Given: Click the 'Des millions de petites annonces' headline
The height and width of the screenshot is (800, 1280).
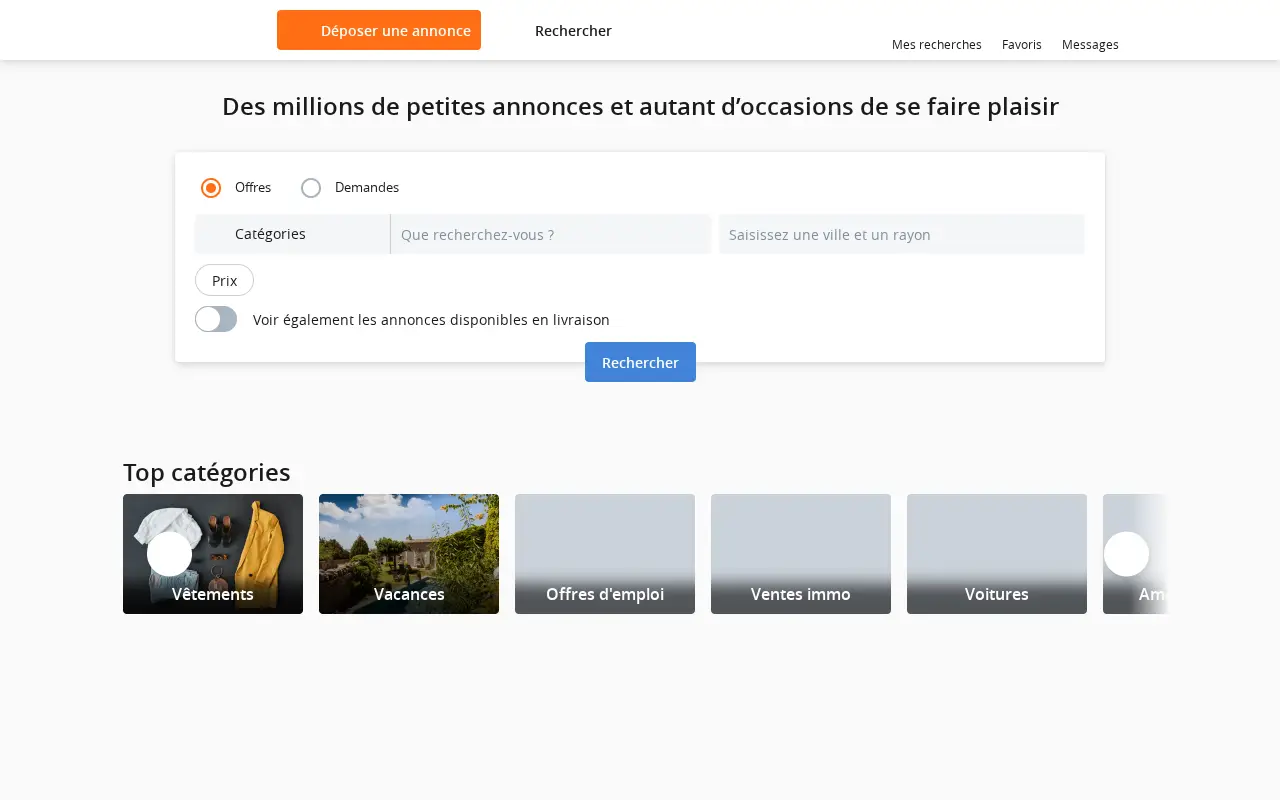Looking at the screenshot, I should click(640, 106).
